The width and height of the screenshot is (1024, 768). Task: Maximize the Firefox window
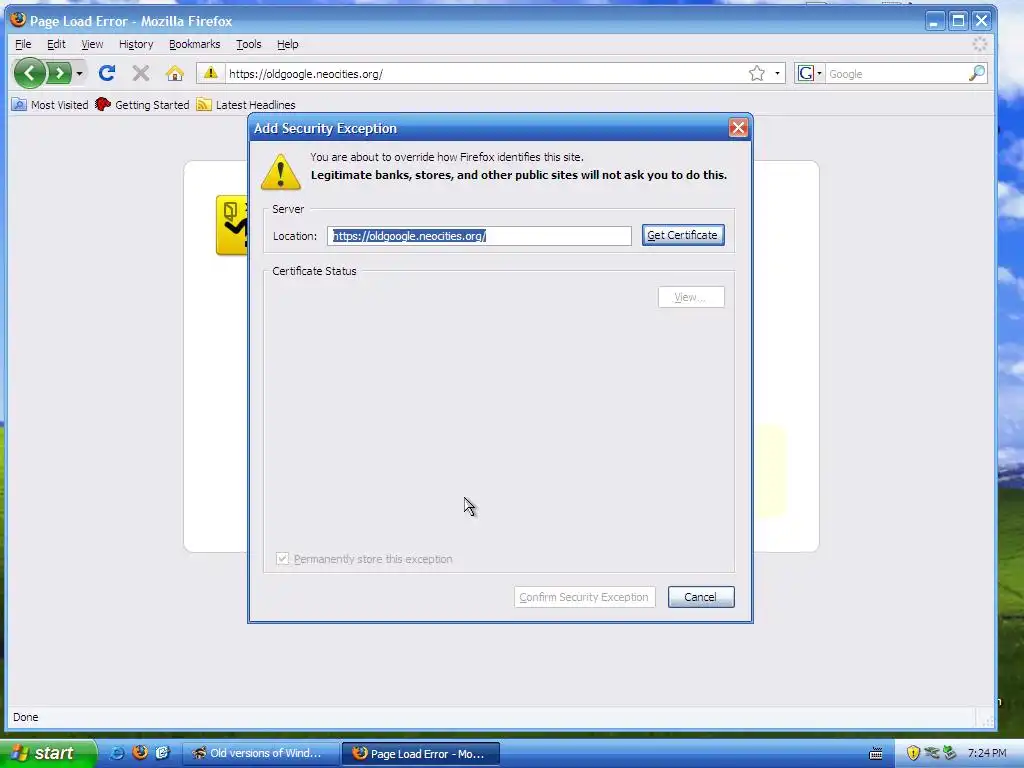(958, 21)
